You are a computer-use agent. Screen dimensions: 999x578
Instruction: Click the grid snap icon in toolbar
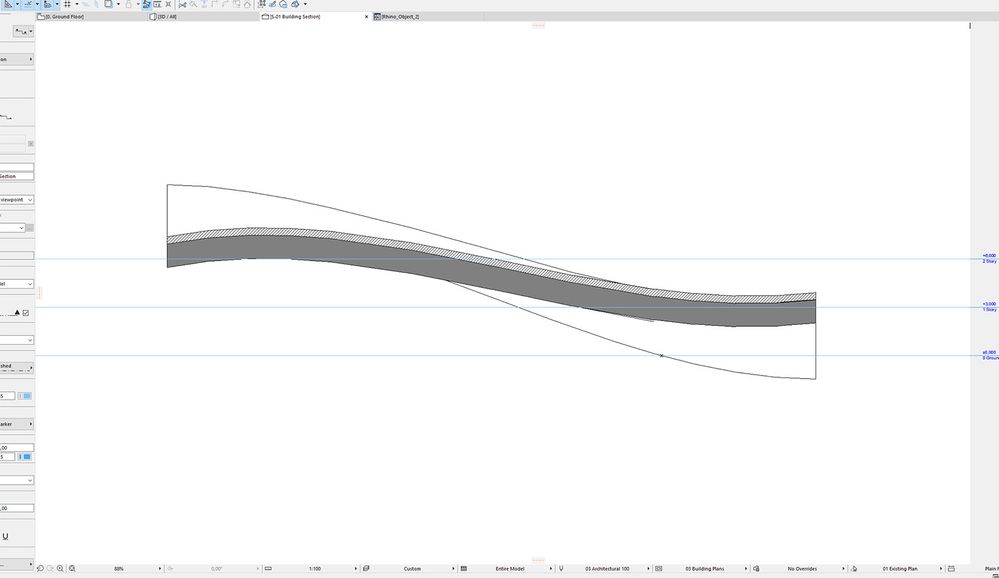(67, 4)
